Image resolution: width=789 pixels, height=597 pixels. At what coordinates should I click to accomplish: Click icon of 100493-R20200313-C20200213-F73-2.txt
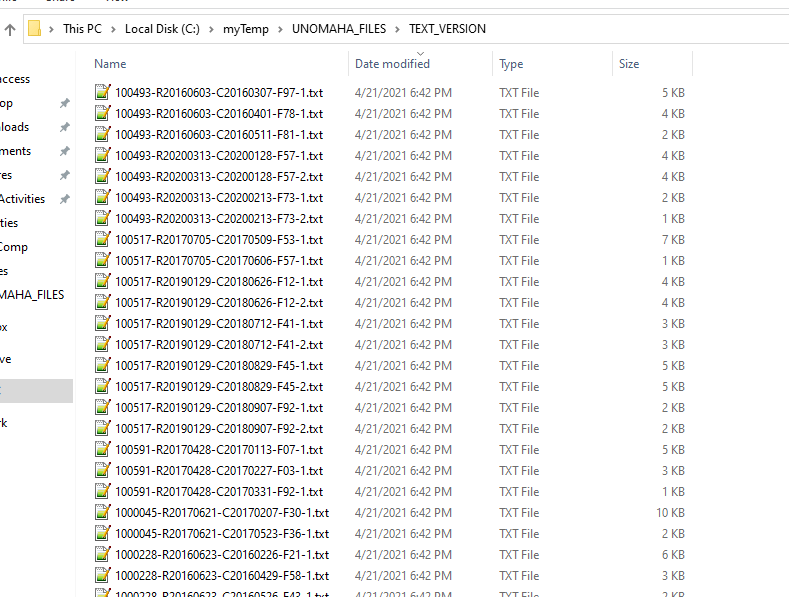point(103,218)
